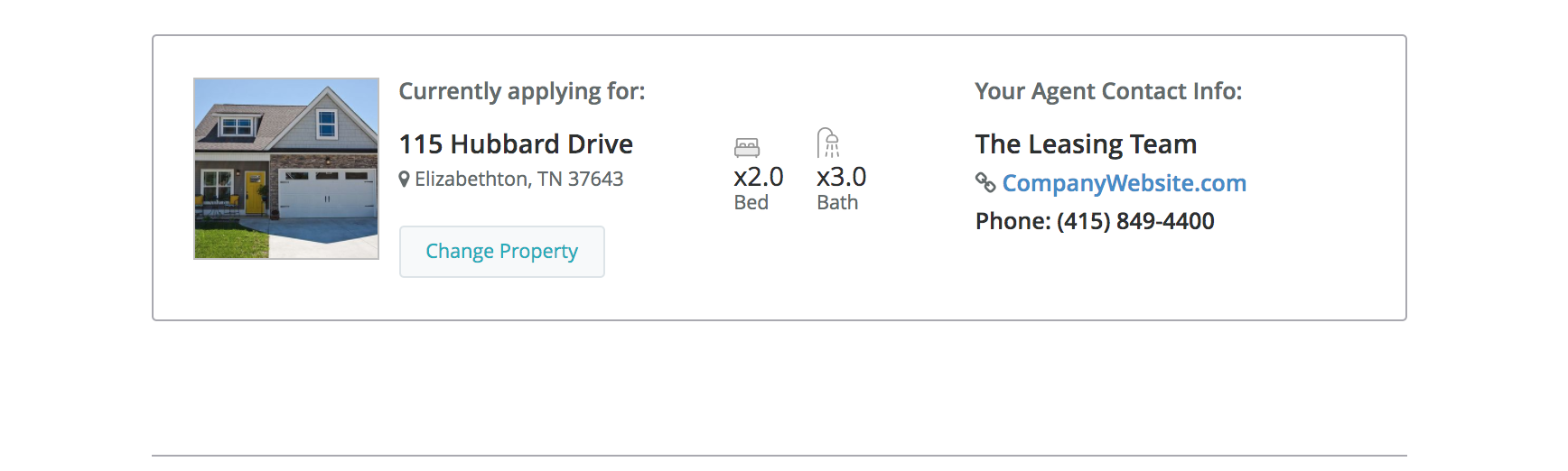This screenshot has height=471, width=1568.
Task: Click the 'Bed' label text
Action: 751,203
